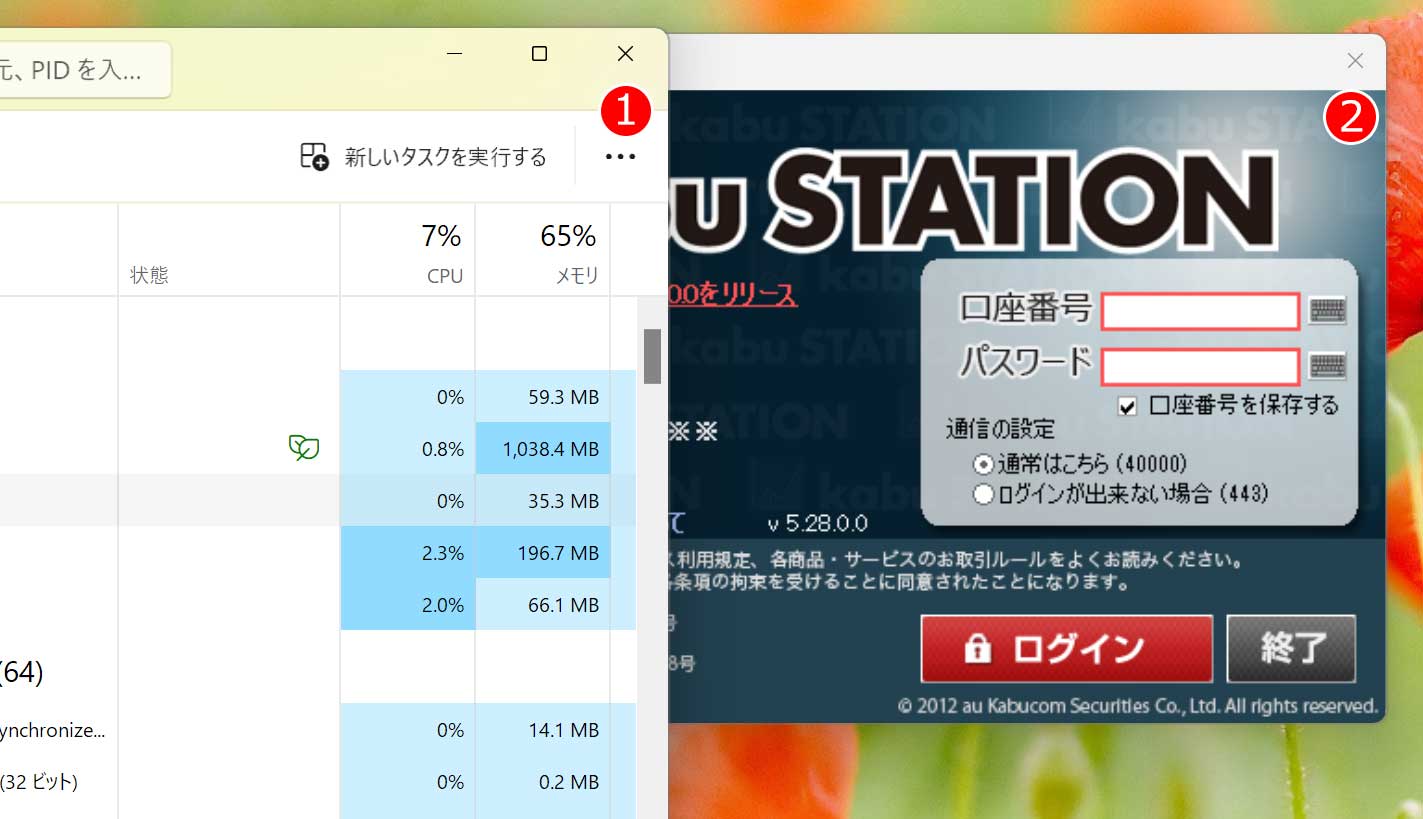Select the 35.3 MB process row
Screen dimensions: 1423x819
click(x=318, y=500)
